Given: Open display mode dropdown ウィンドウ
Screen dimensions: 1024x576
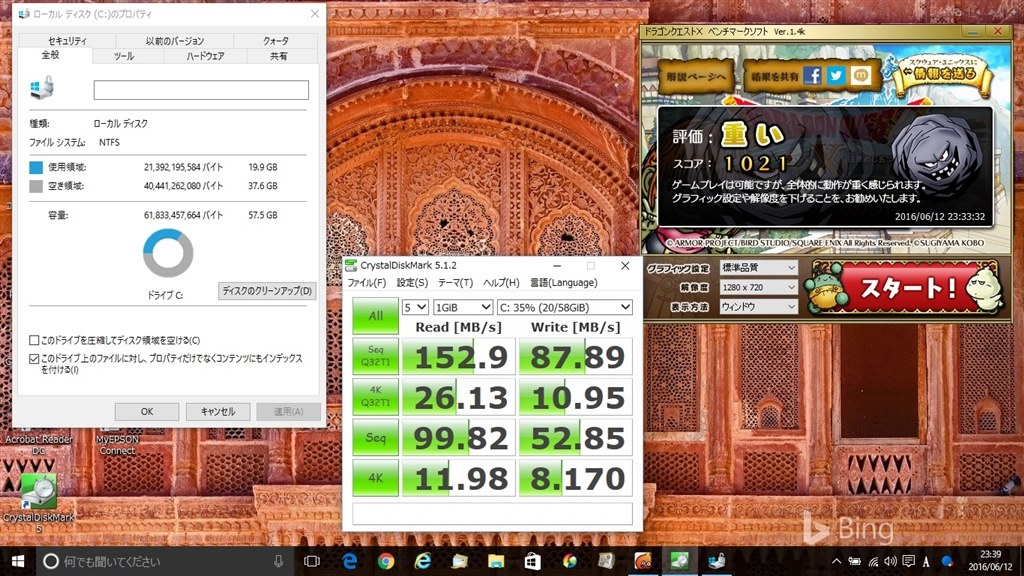Looking at the screenshot, I should click(758, 306).
